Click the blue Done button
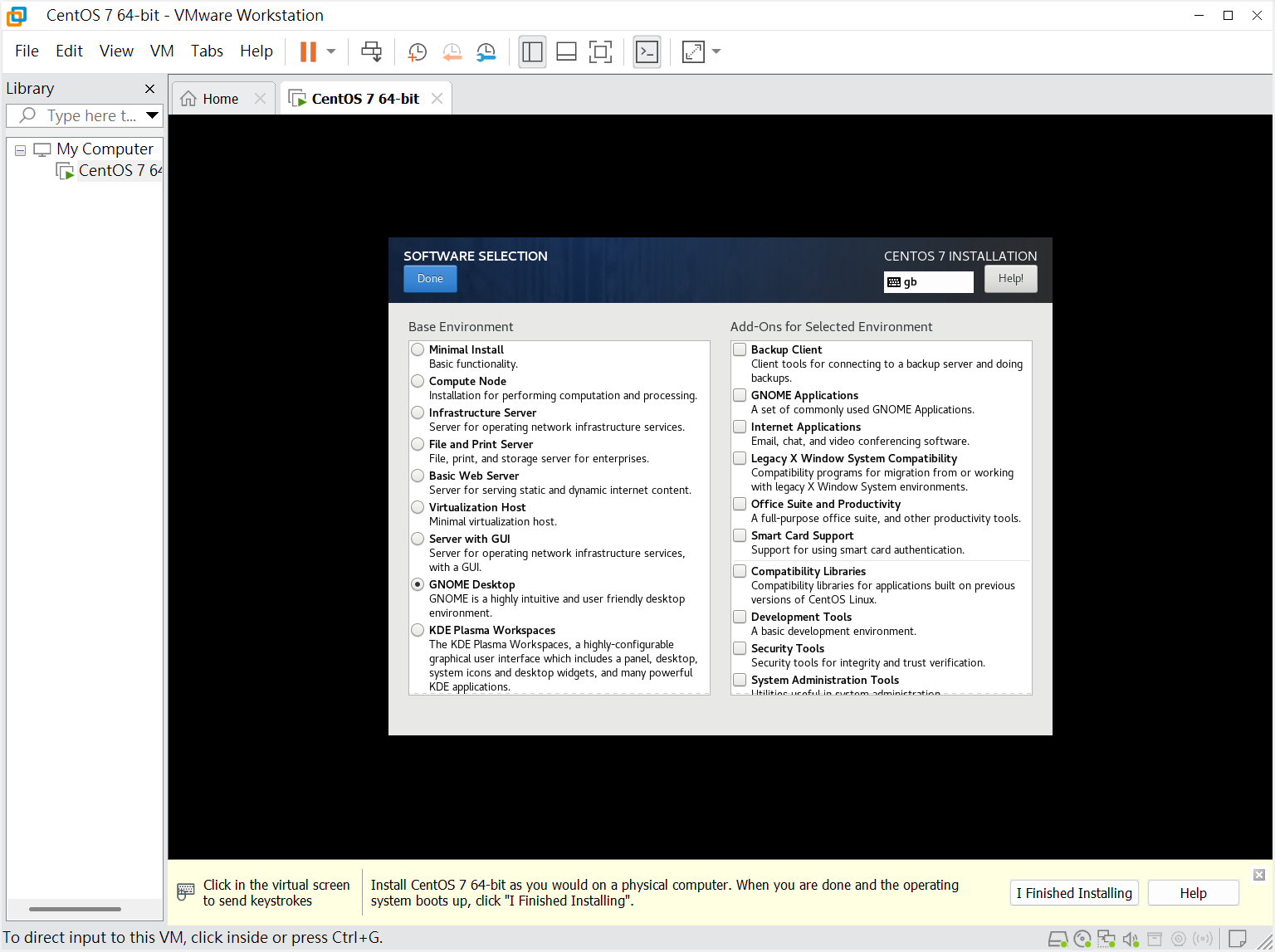1275x952 pixels. tap(430, 279)
